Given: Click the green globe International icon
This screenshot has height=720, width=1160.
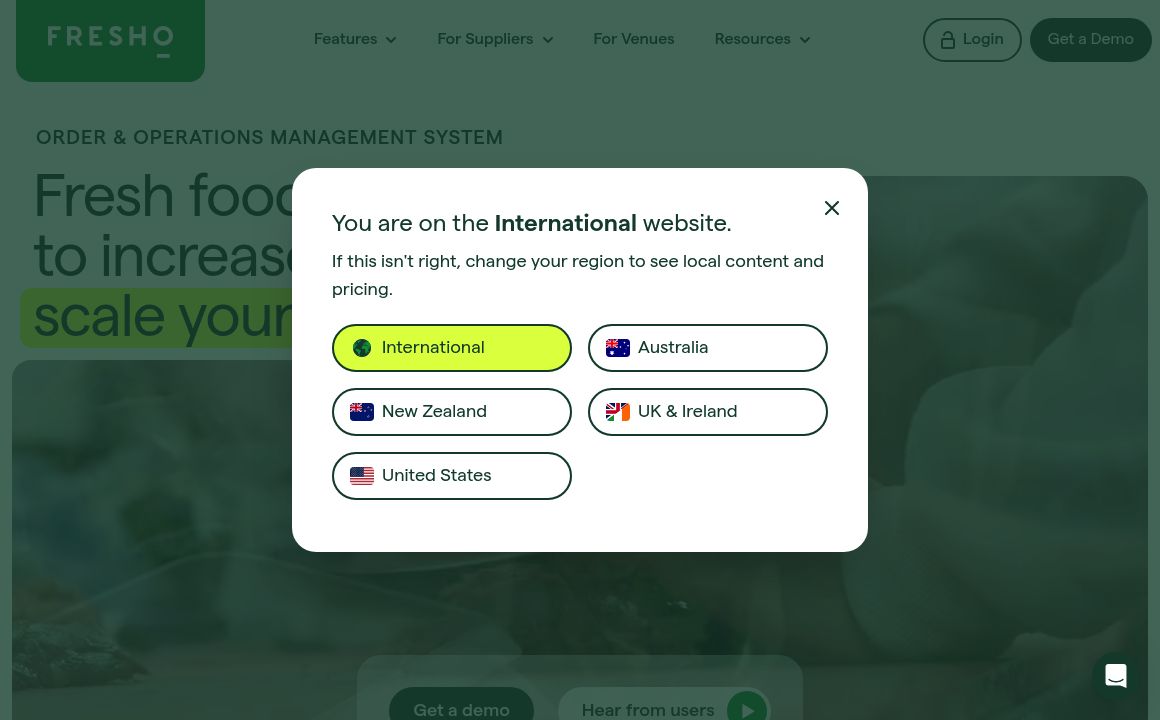Looking at the screenshot, I should click(362, 348).
